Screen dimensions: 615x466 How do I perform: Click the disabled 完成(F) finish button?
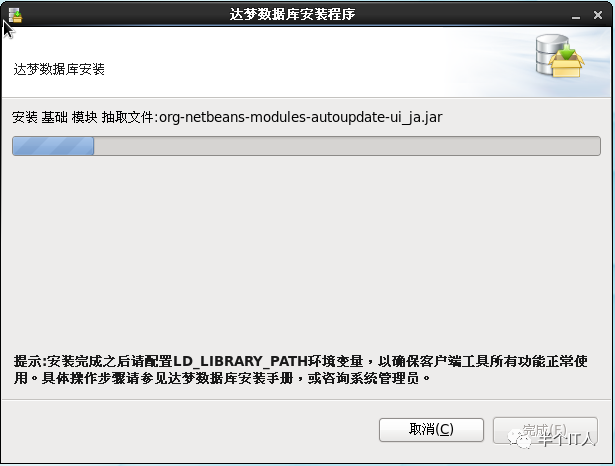545,430
